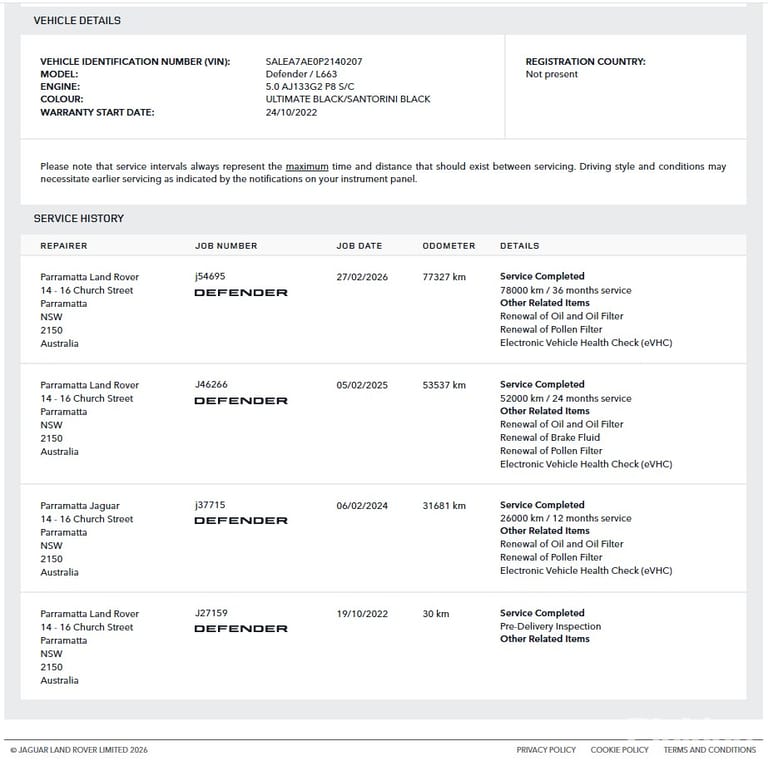Click the JOB NUMBER column header
This screenshot has width=768, height=761.
pyautogui.click(x=226, y=246)
